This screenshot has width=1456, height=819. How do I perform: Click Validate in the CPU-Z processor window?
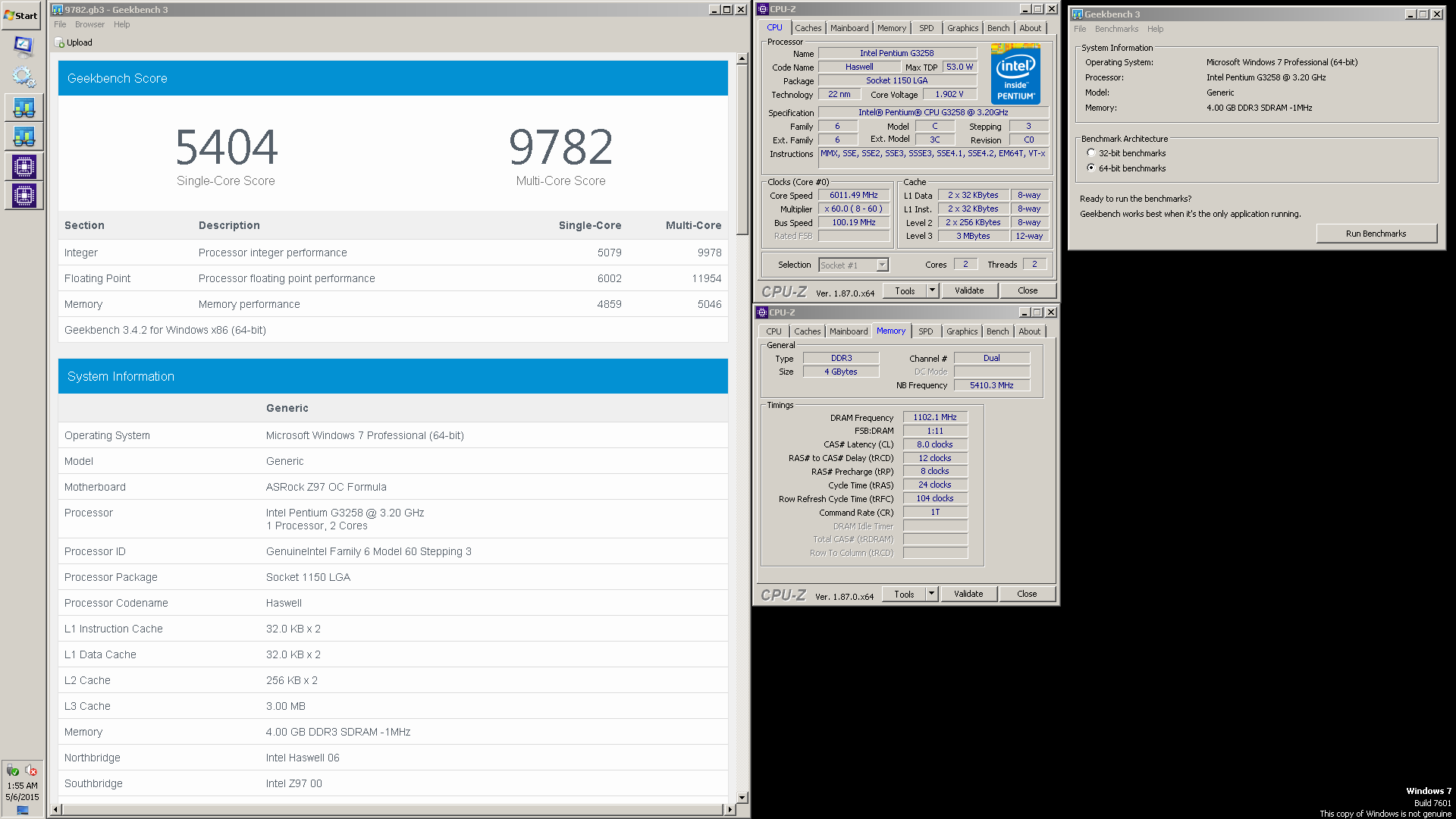click(x=969, y=290)
